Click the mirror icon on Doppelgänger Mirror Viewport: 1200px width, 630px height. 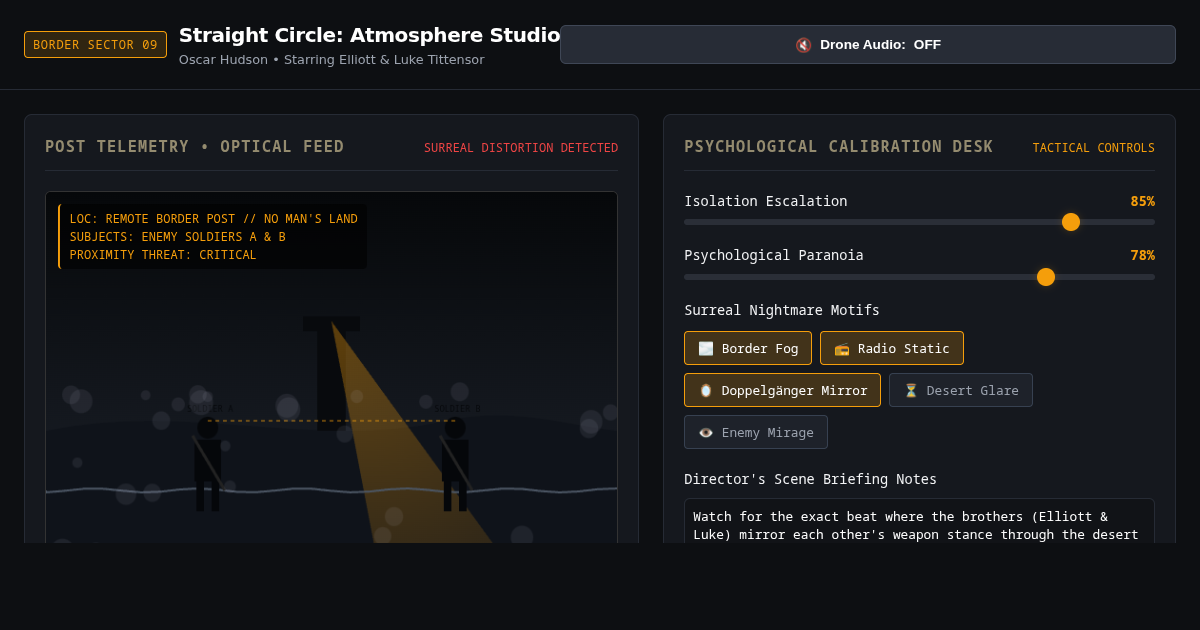(706, 390)
